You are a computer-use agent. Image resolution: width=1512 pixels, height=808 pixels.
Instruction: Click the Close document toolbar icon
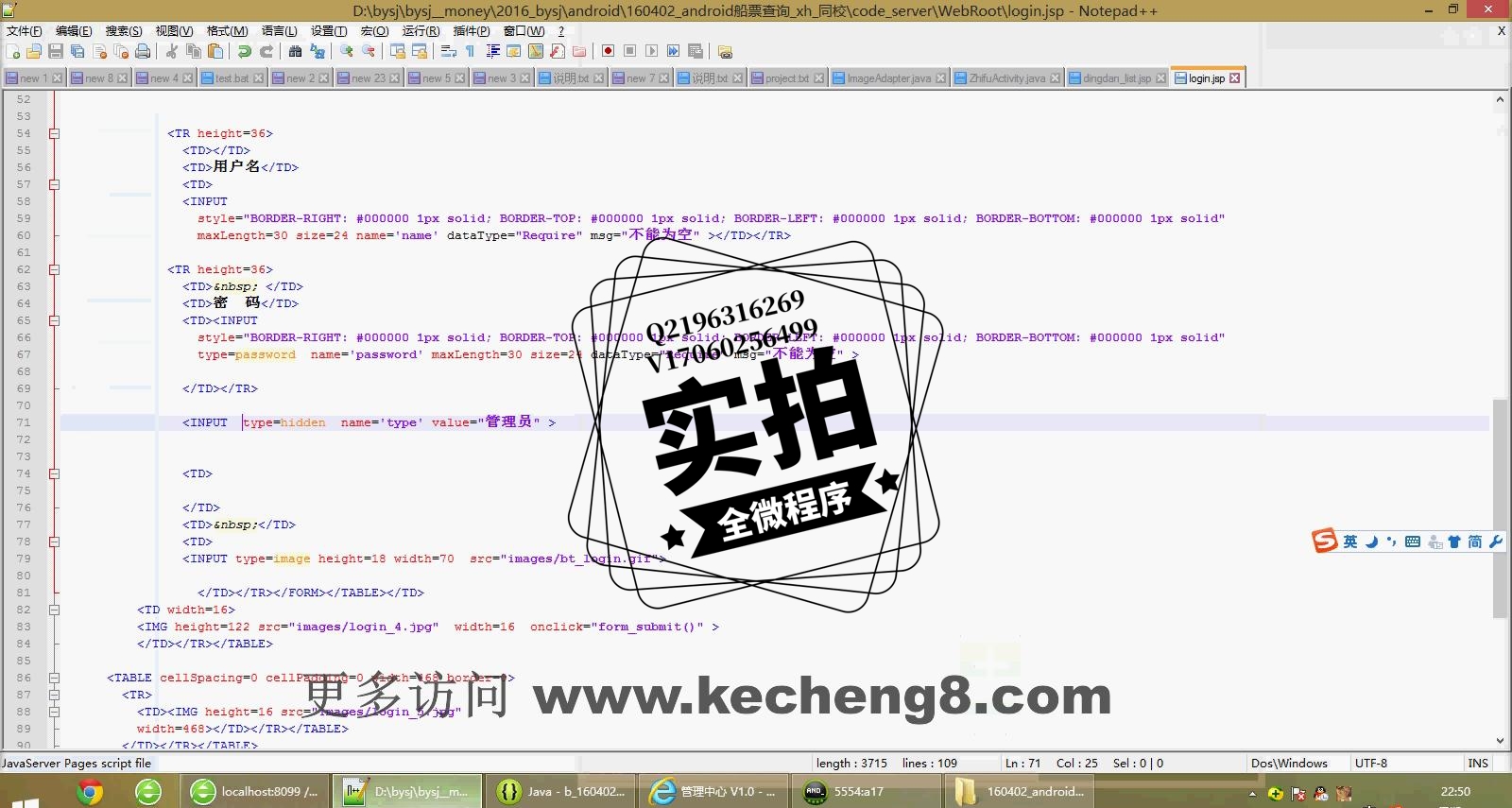(99, 51)
